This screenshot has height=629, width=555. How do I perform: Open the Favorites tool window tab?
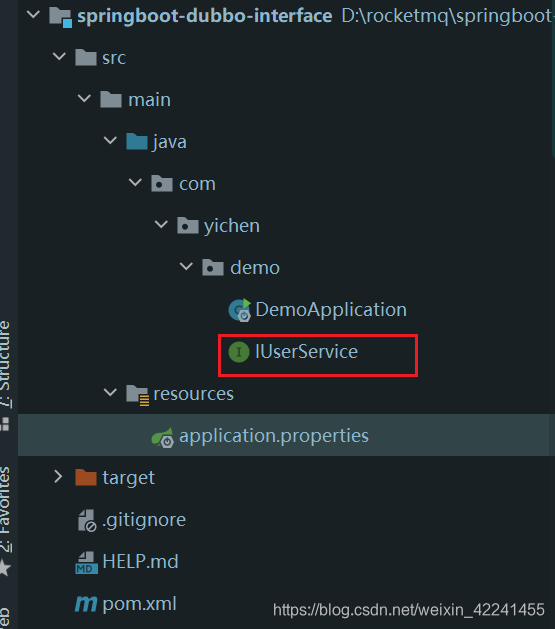[x=6, y=509]
